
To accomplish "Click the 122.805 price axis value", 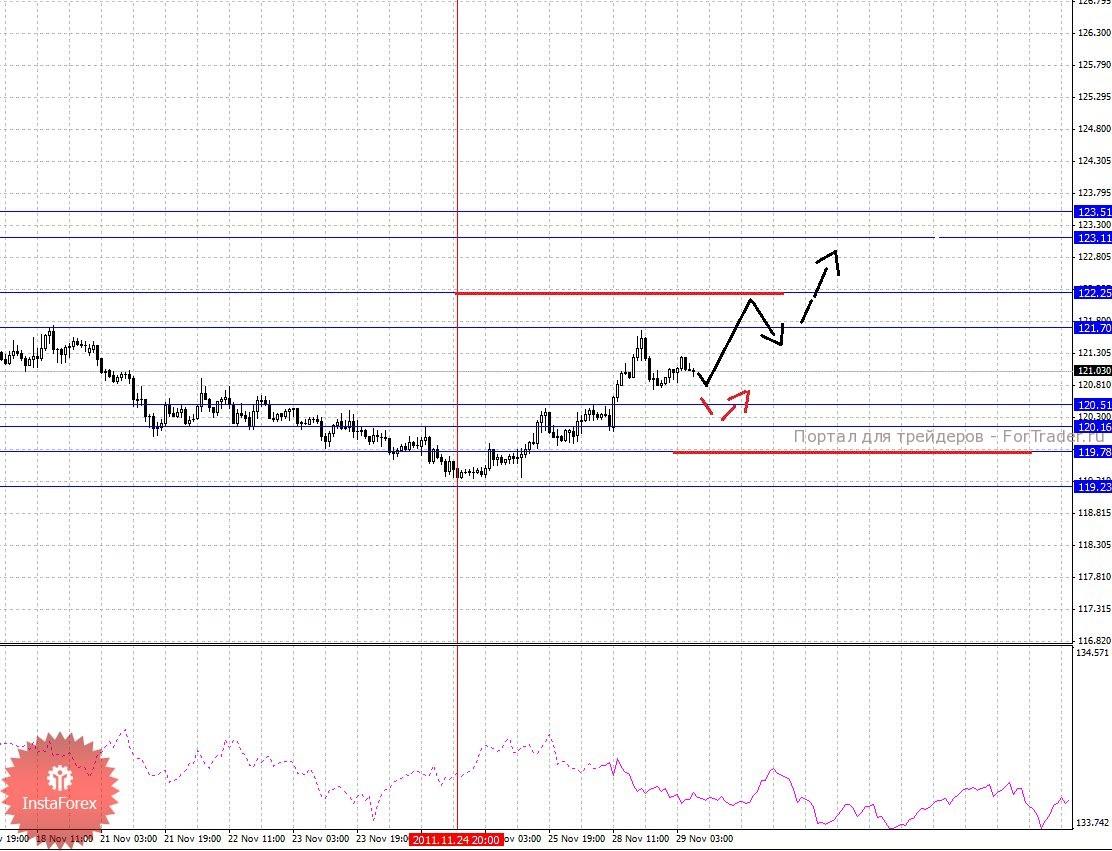I will [1094, 257].
